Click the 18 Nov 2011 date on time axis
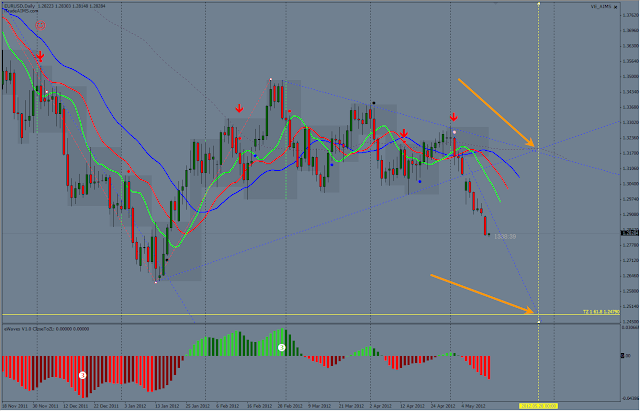 click(x=16, y=406)
